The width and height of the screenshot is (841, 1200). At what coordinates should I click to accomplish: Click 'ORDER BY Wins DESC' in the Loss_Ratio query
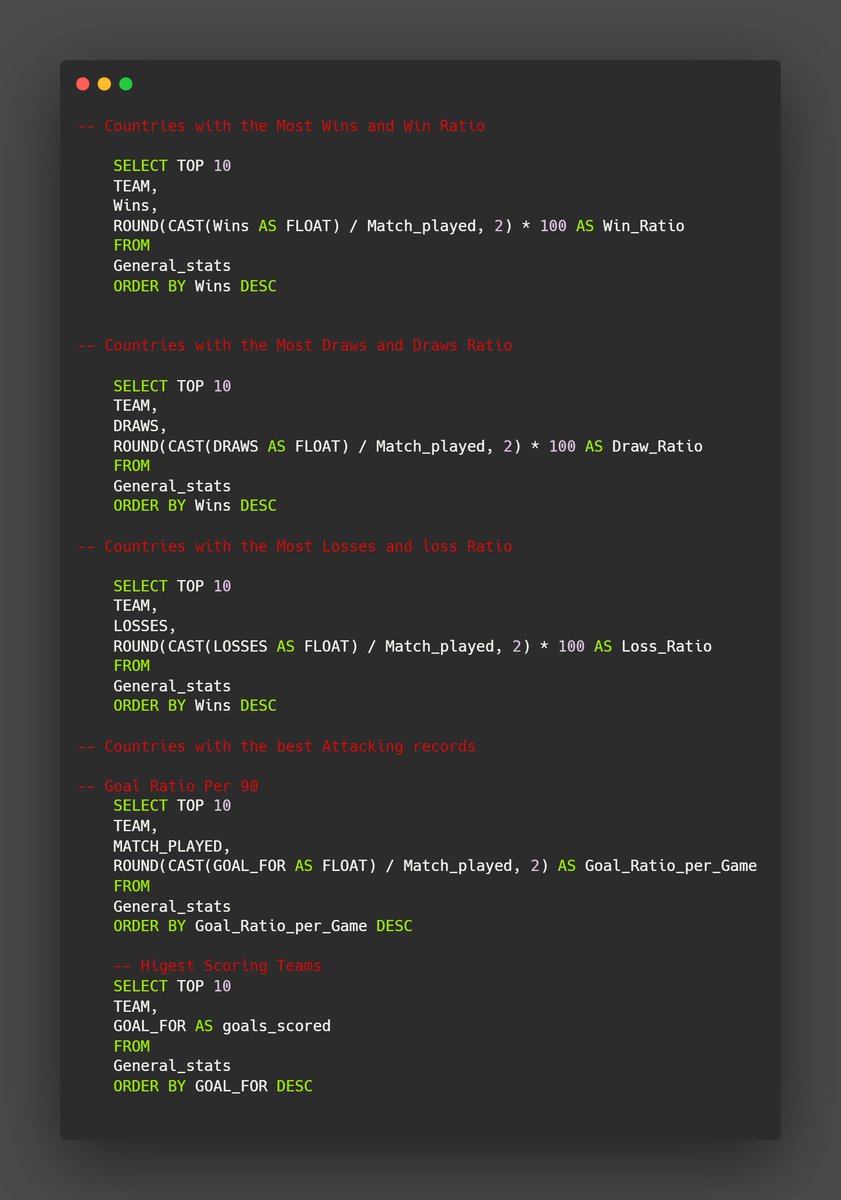point(195,706)
